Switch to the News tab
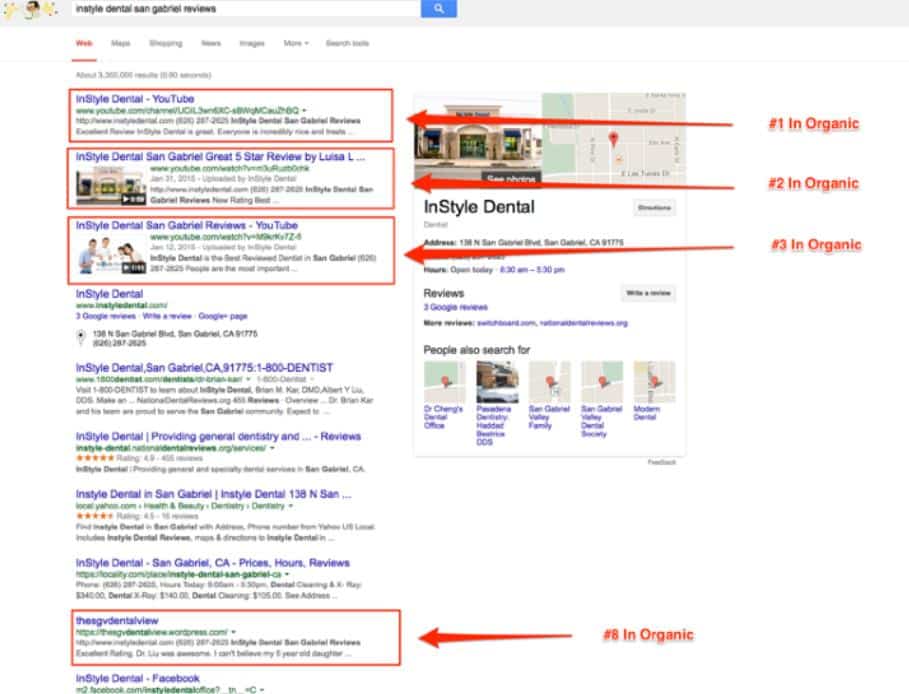Viewport: 909px width, 694px height. click(x=211, y=43)
